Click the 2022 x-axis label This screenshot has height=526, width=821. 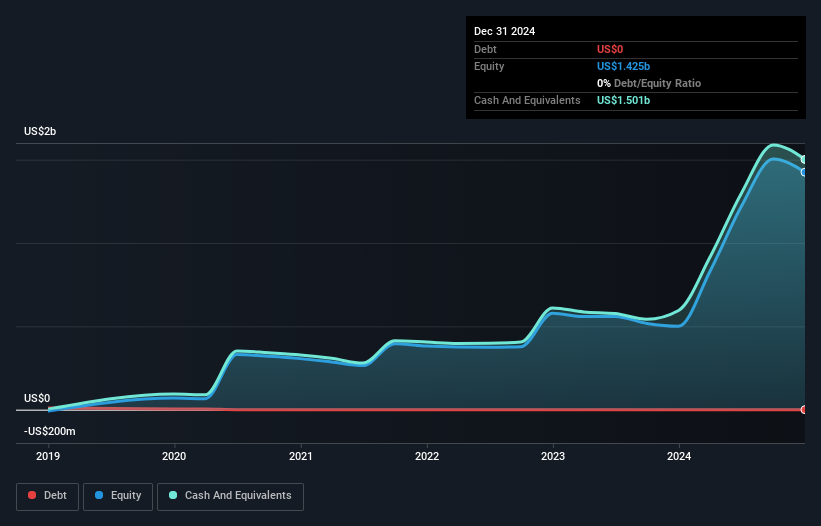click(427, 456)
